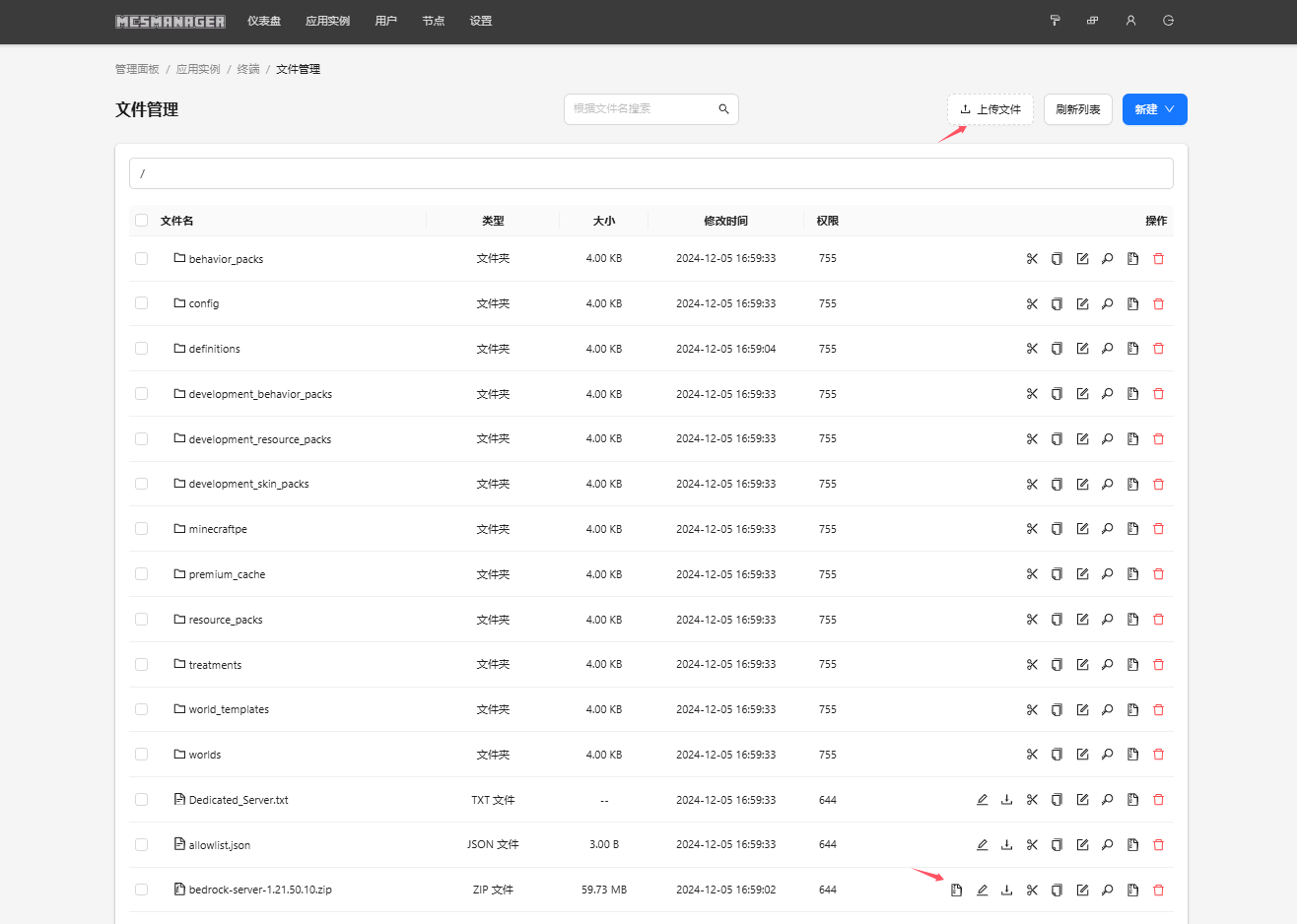Image resolution: width=1297 pixels, height=924 pixels.
Task: Click the 修改时间 column header
Action: (x=725, y=221)
